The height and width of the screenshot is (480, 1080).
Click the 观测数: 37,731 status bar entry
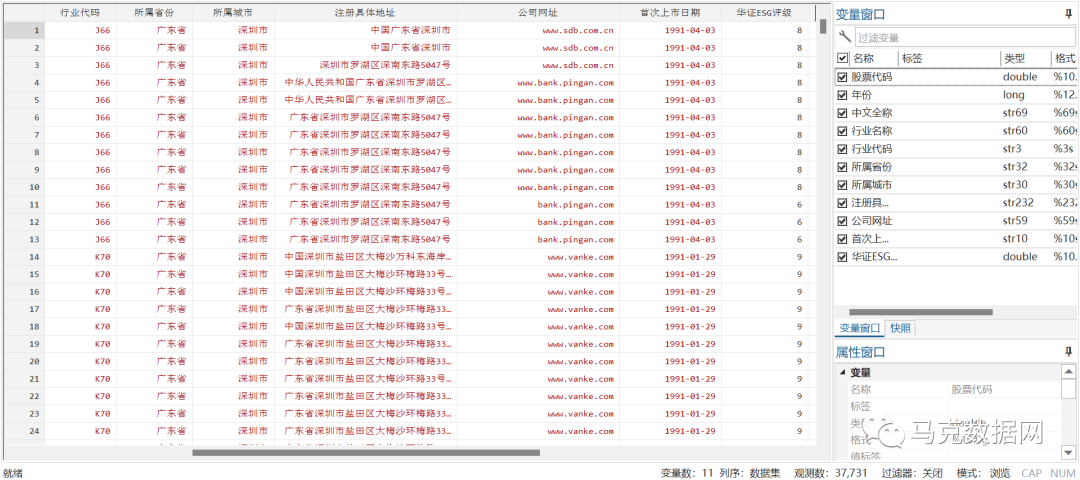(833, 473)
